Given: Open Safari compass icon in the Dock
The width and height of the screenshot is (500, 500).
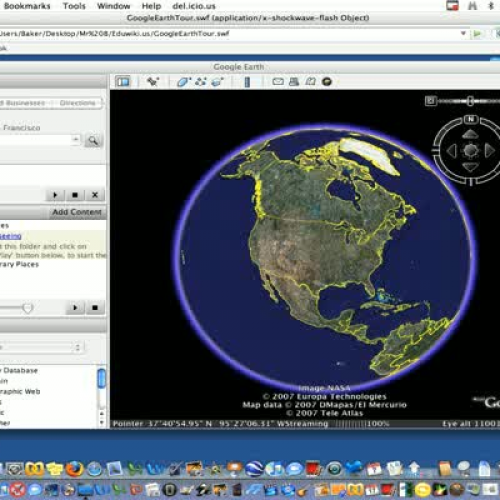Looking at the screenshot, I should point(95,469).
